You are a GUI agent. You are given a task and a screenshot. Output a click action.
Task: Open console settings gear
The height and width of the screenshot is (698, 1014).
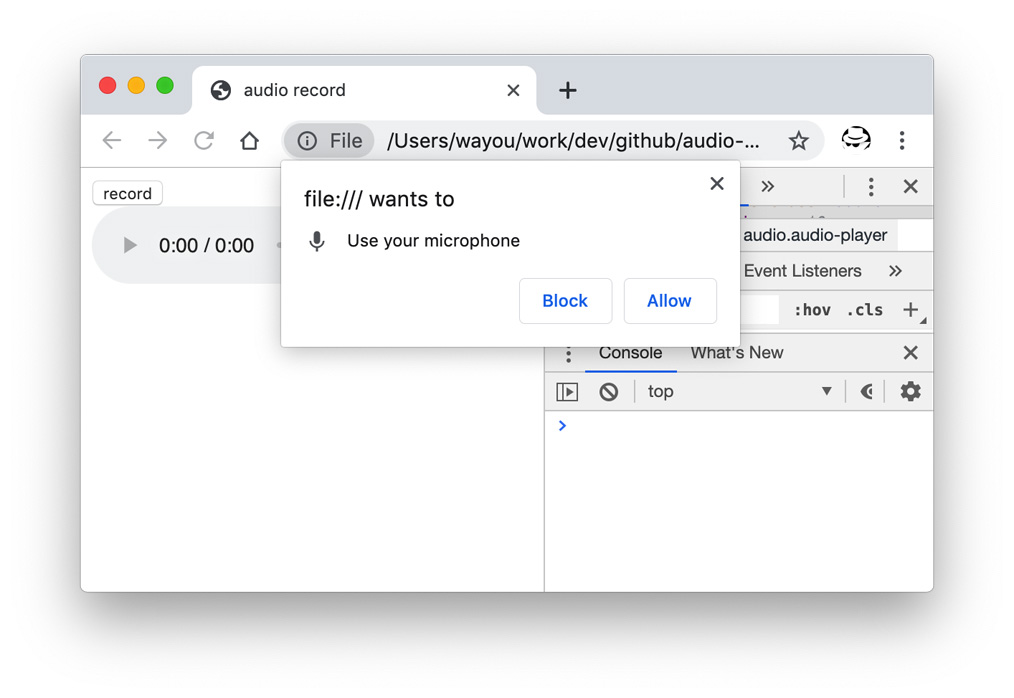coord(911,392)
